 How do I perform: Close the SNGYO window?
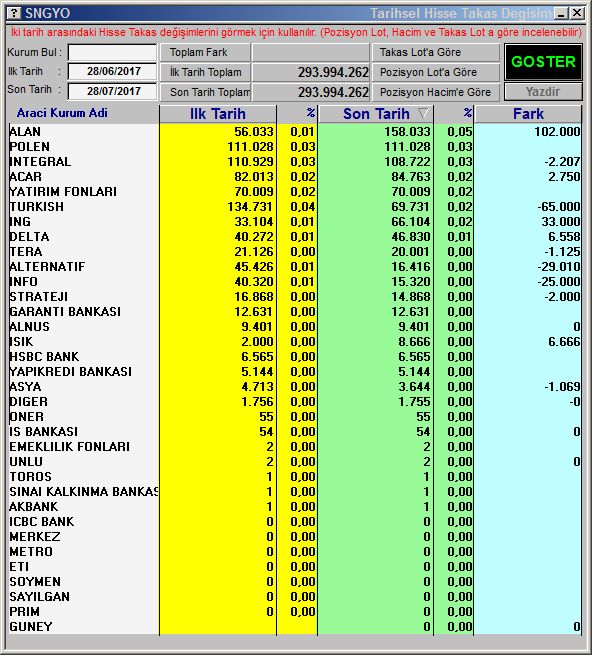click(x=577, y=13)
